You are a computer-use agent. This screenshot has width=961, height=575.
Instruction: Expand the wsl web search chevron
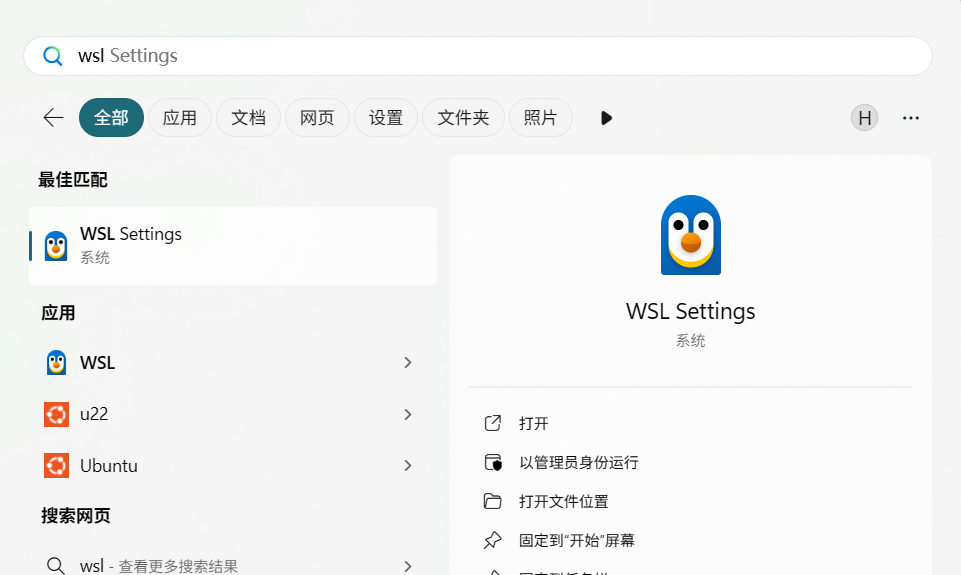tap(408, 566)
